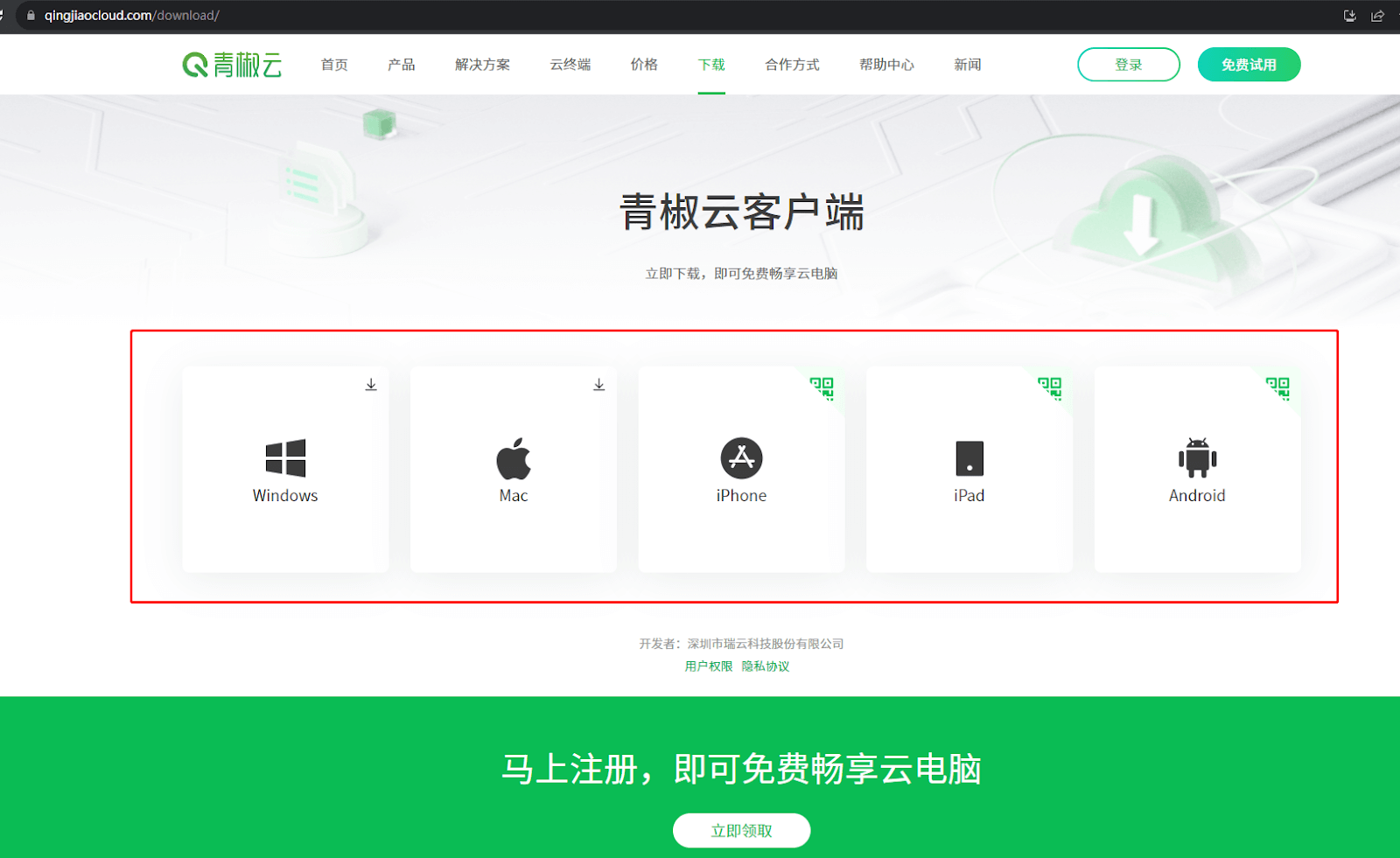This screenshot has height=858, width=1400.
Task: Click the 免费试用 button
Action: pyautogui.click(x=1249, y=65)
